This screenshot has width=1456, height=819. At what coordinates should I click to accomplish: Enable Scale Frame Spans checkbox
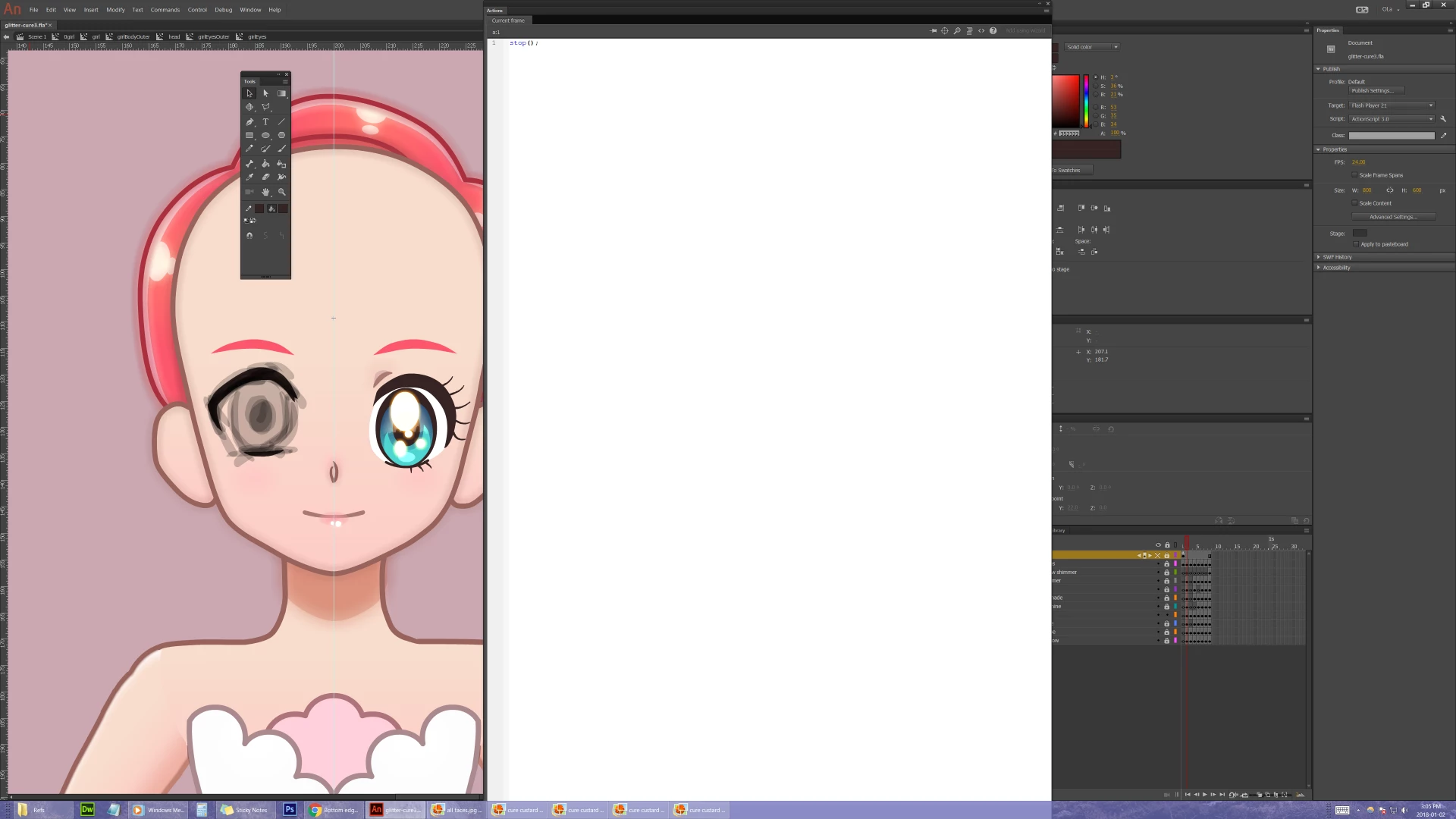1354,175
